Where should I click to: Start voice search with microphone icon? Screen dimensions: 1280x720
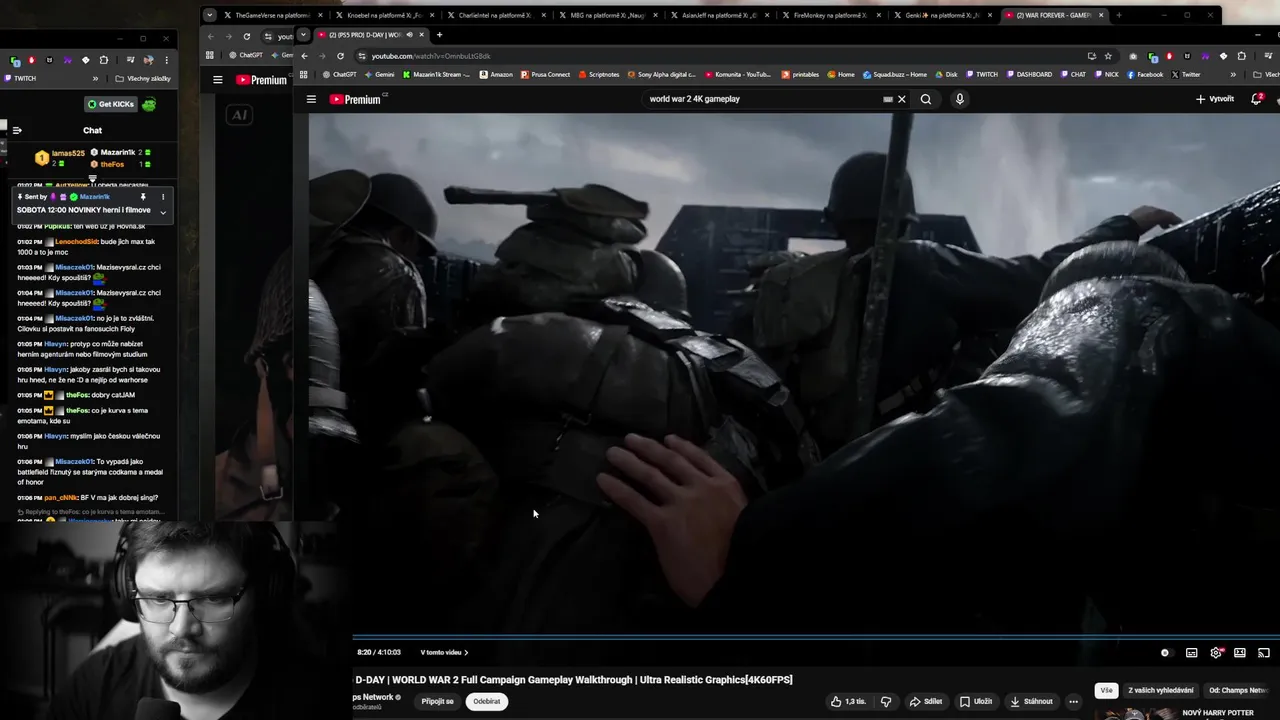[960, 99]
